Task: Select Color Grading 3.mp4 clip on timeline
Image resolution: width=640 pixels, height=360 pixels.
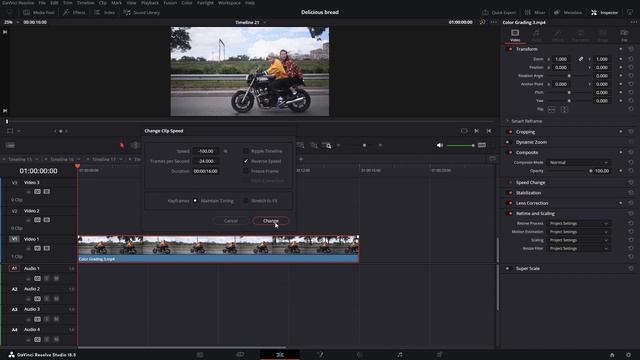Action: [x=218, y=249]
